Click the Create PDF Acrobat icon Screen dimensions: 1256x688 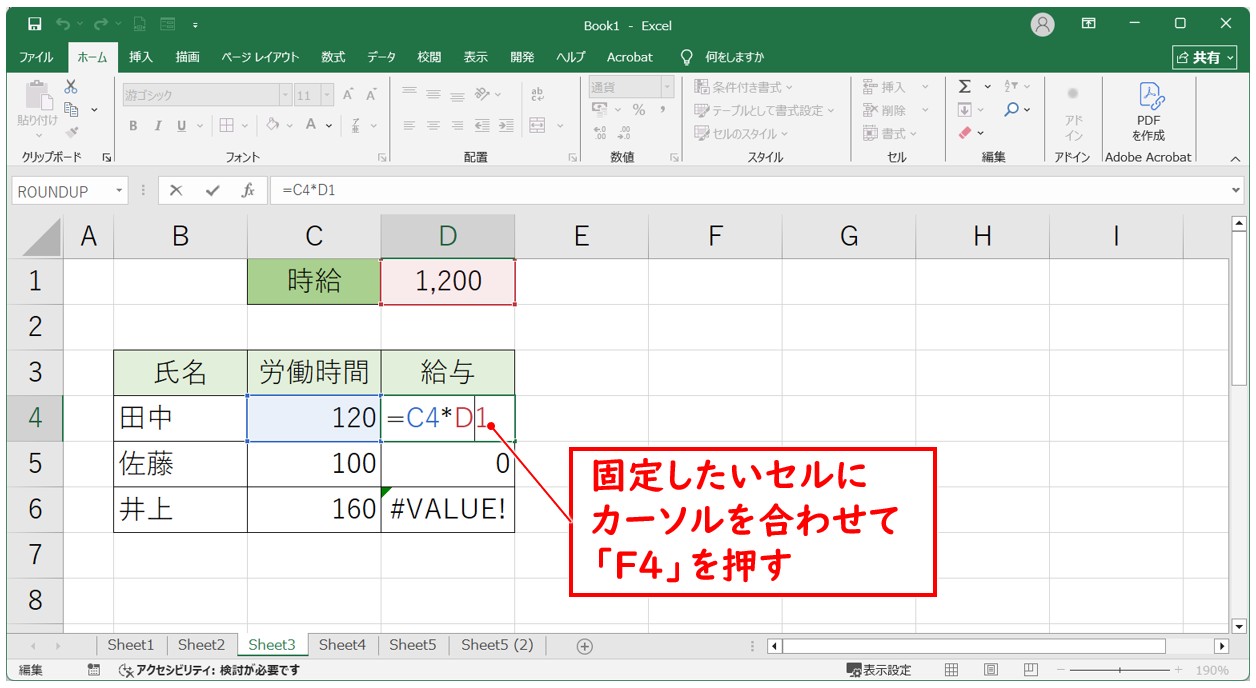[x=1148, y=96]
